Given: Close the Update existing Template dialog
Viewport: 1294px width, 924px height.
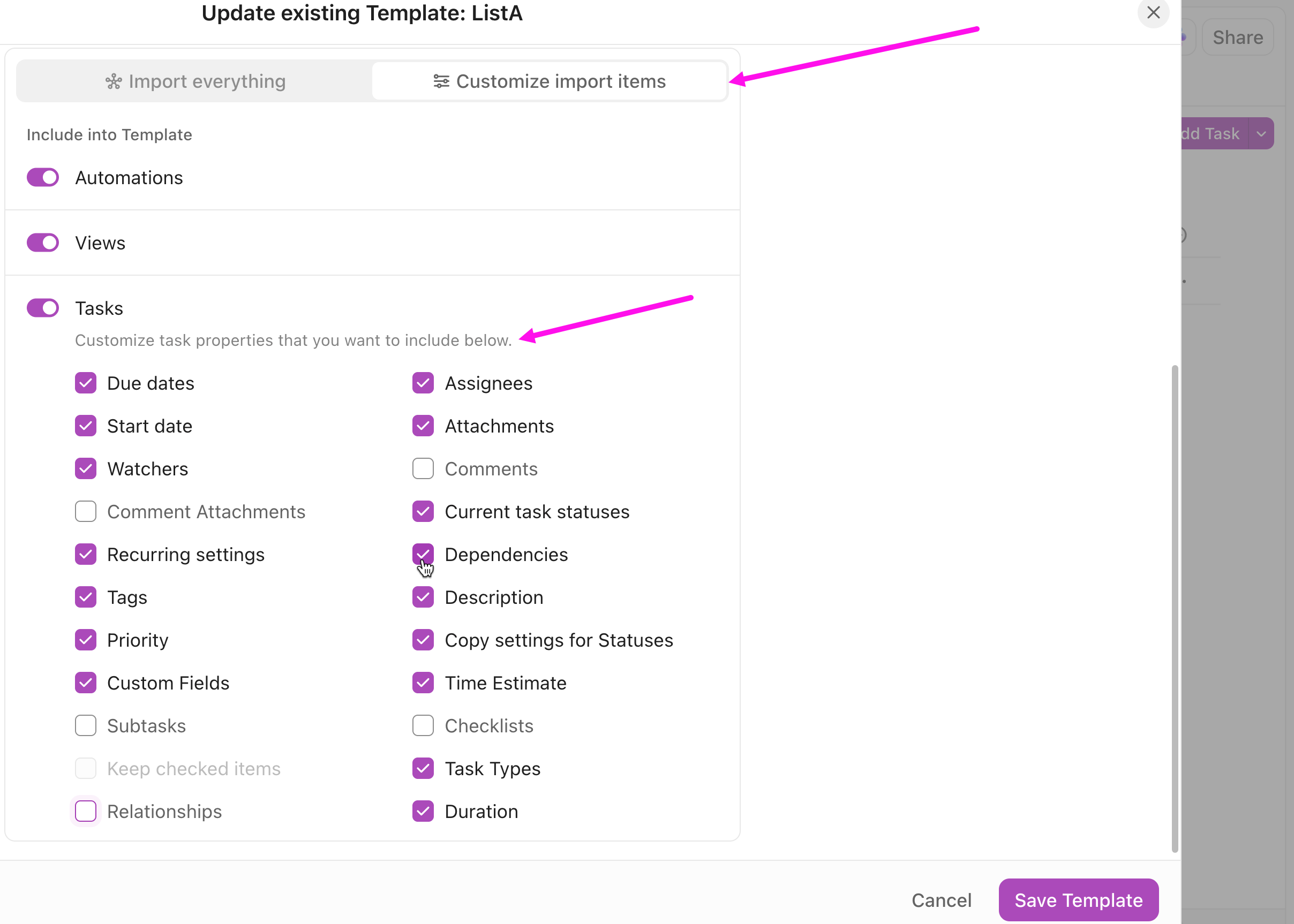Looking at the screenshot, I should (x=1153, y=12).
